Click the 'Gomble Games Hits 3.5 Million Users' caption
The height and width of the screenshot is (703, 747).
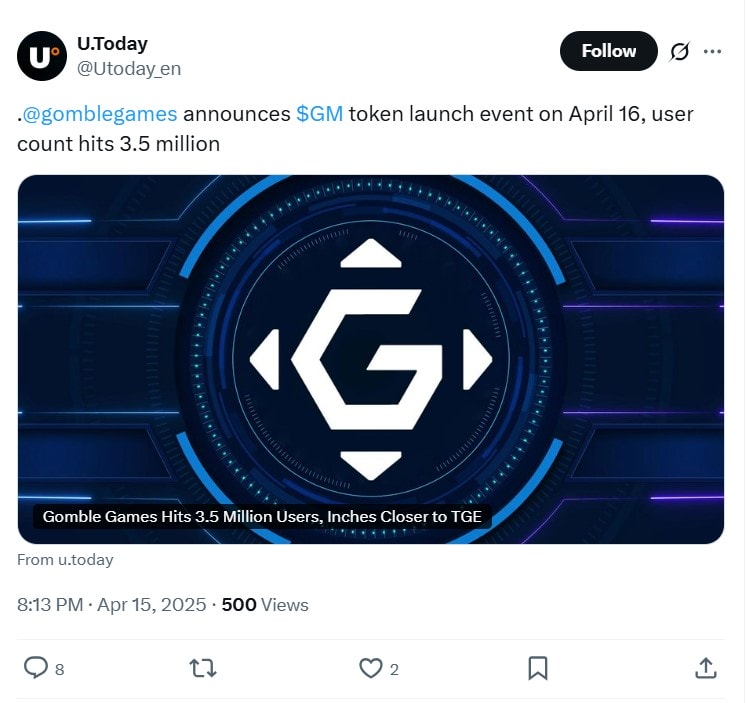pos(263,517)
